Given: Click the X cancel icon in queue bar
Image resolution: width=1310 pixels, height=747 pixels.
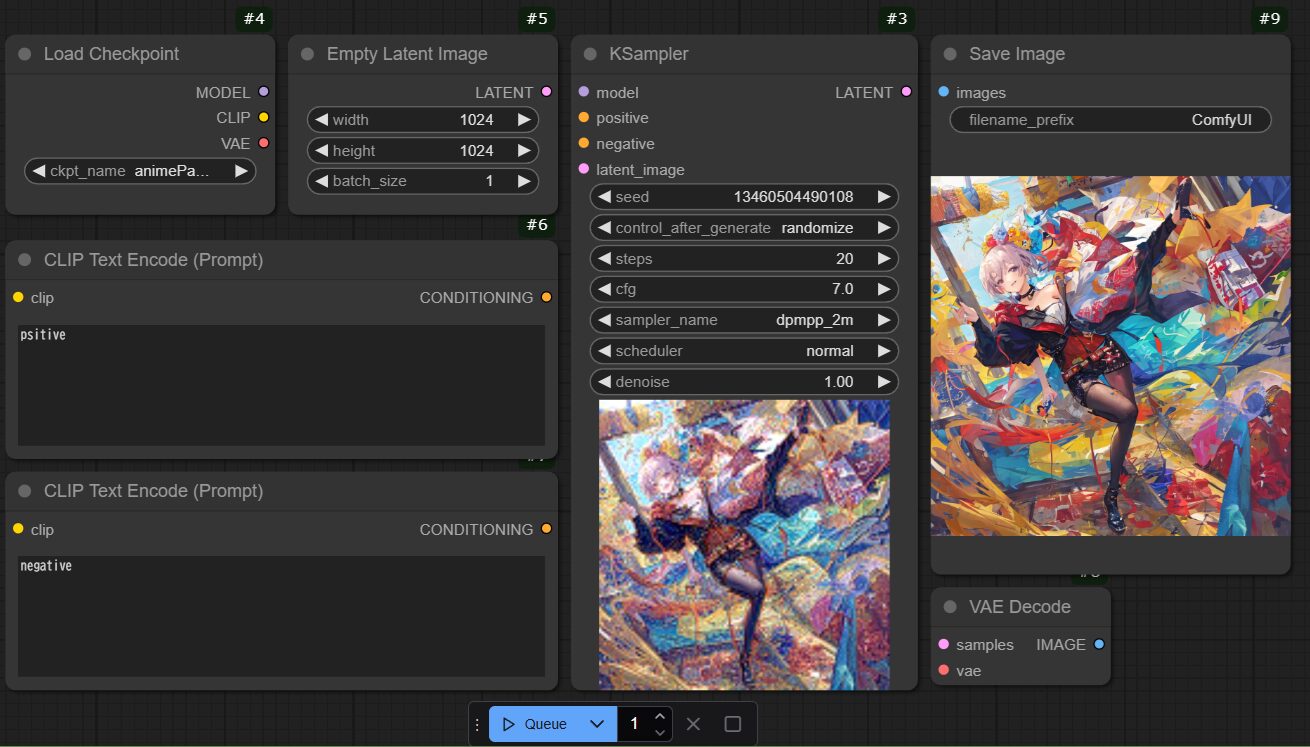Looking at the screenshot, I should click(694, 724).
